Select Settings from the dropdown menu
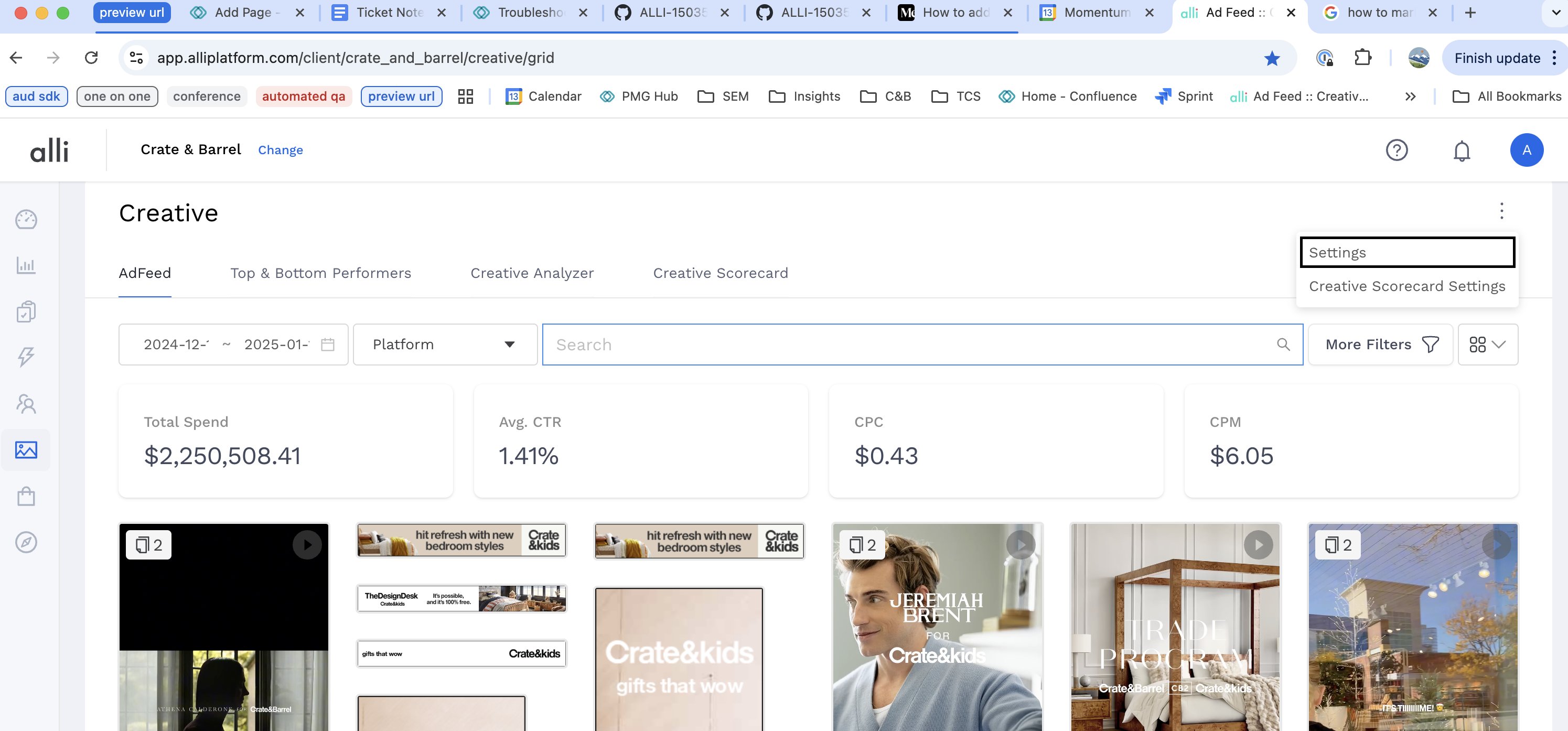 coord(1406,253)
